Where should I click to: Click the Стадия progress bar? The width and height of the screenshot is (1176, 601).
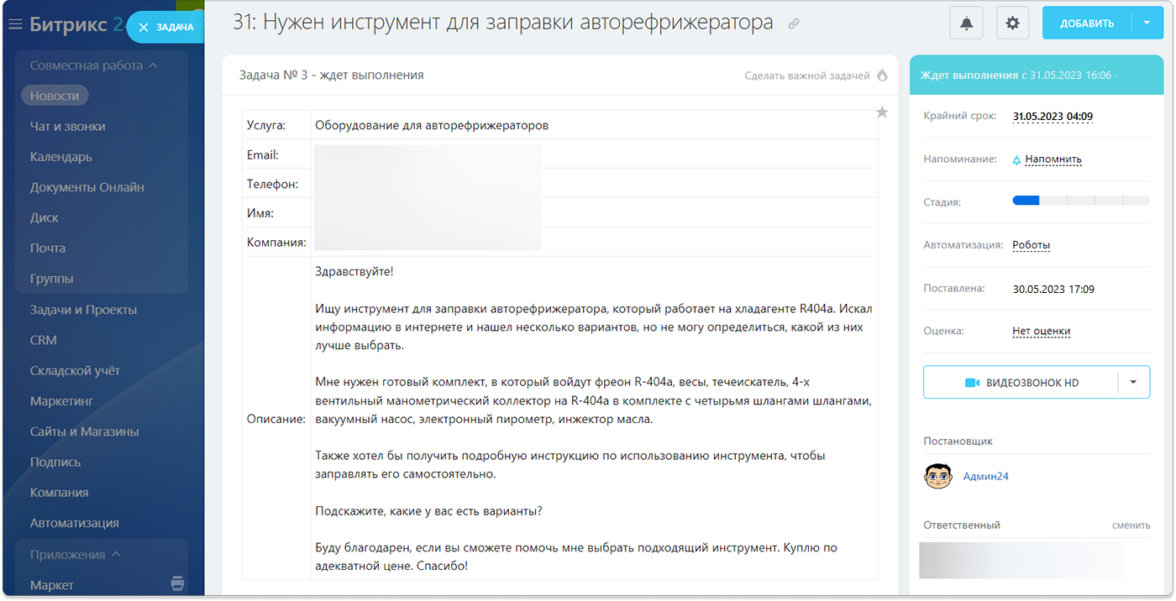tap(1081, 201)
